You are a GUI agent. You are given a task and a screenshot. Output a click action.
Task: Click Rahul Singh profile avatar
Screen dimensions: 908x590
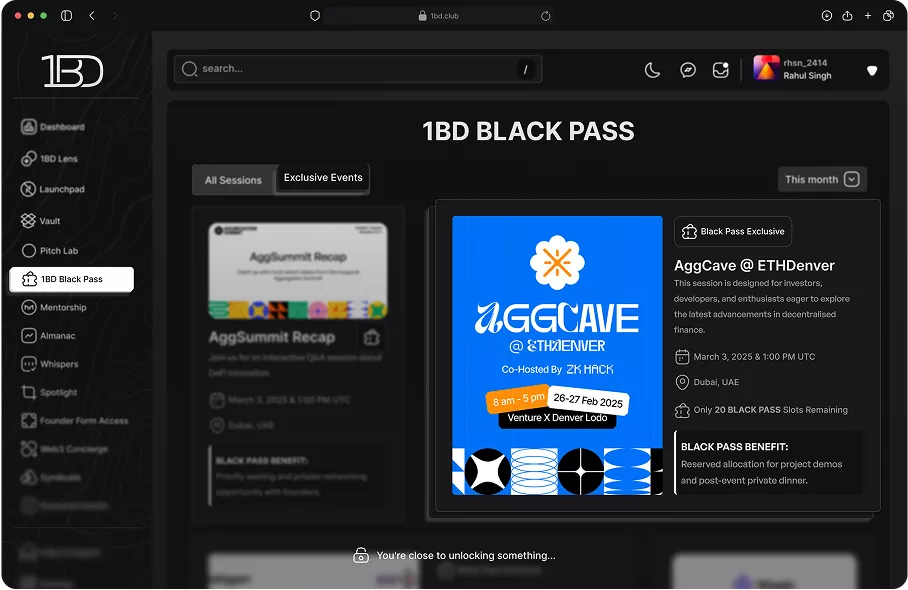click(766, 68)
